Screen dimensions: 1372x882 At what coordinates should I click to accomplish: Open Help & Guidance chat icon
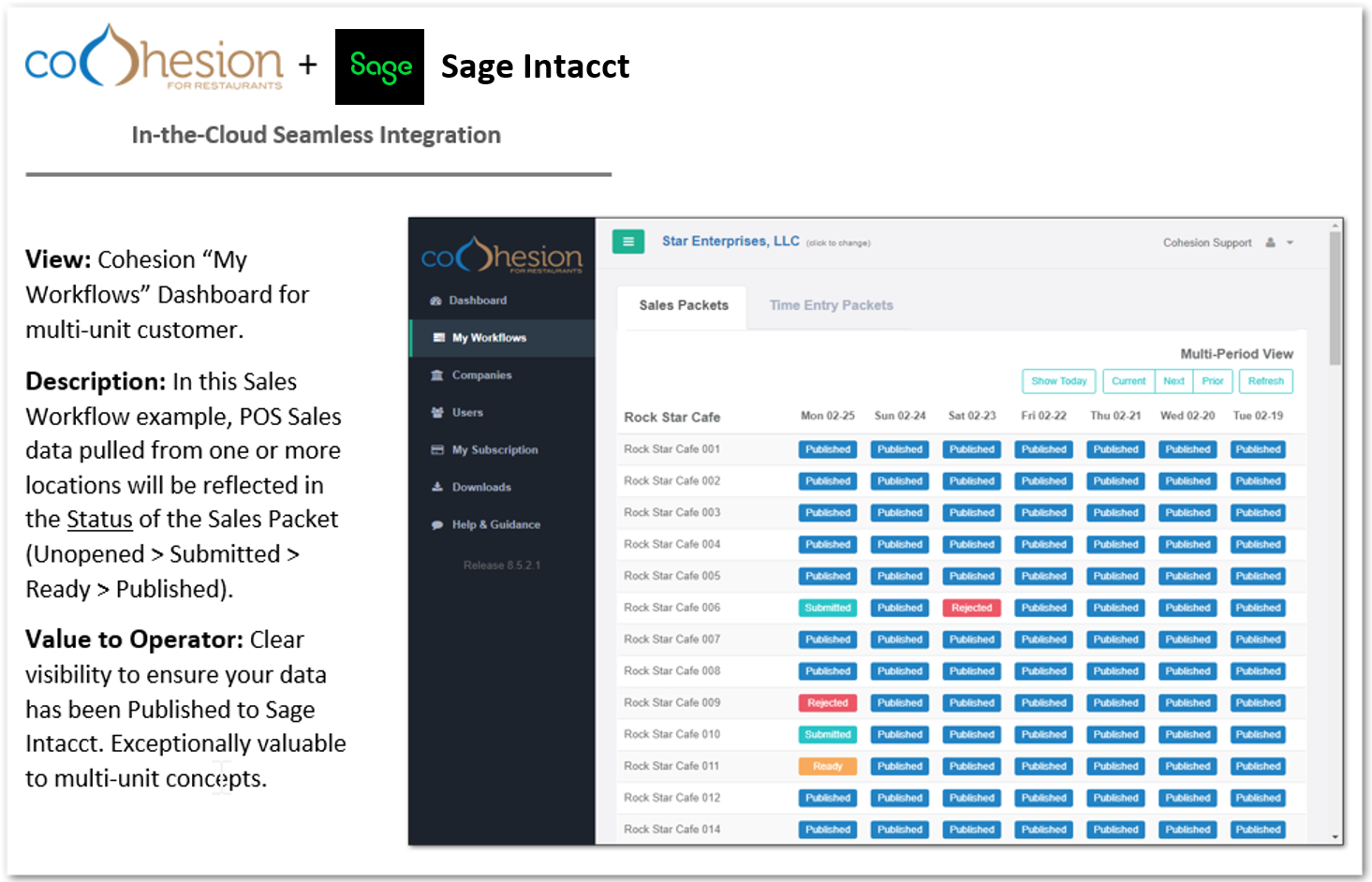436,525
